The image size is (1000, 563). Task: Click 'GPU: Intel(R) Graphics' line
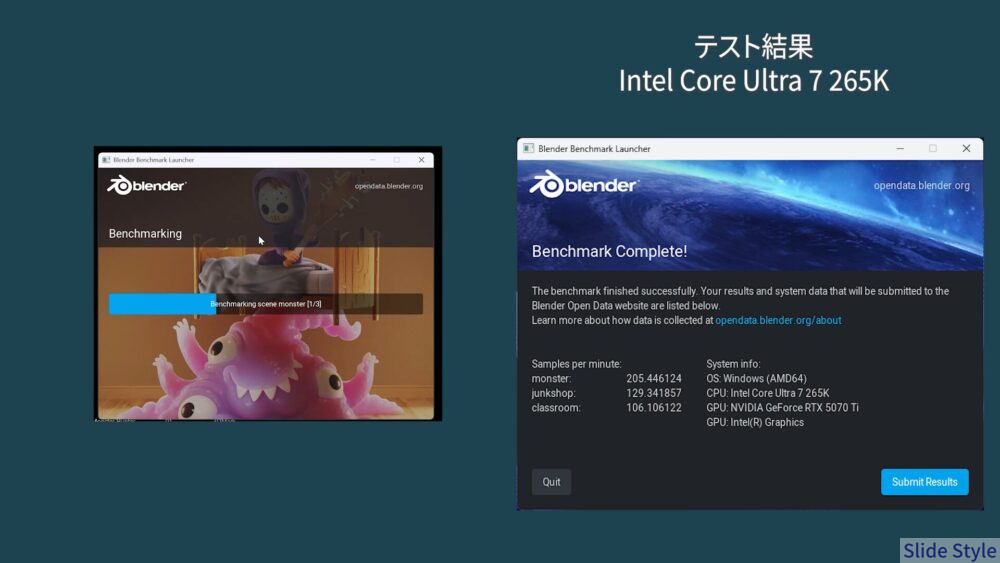tap(755, 423)
